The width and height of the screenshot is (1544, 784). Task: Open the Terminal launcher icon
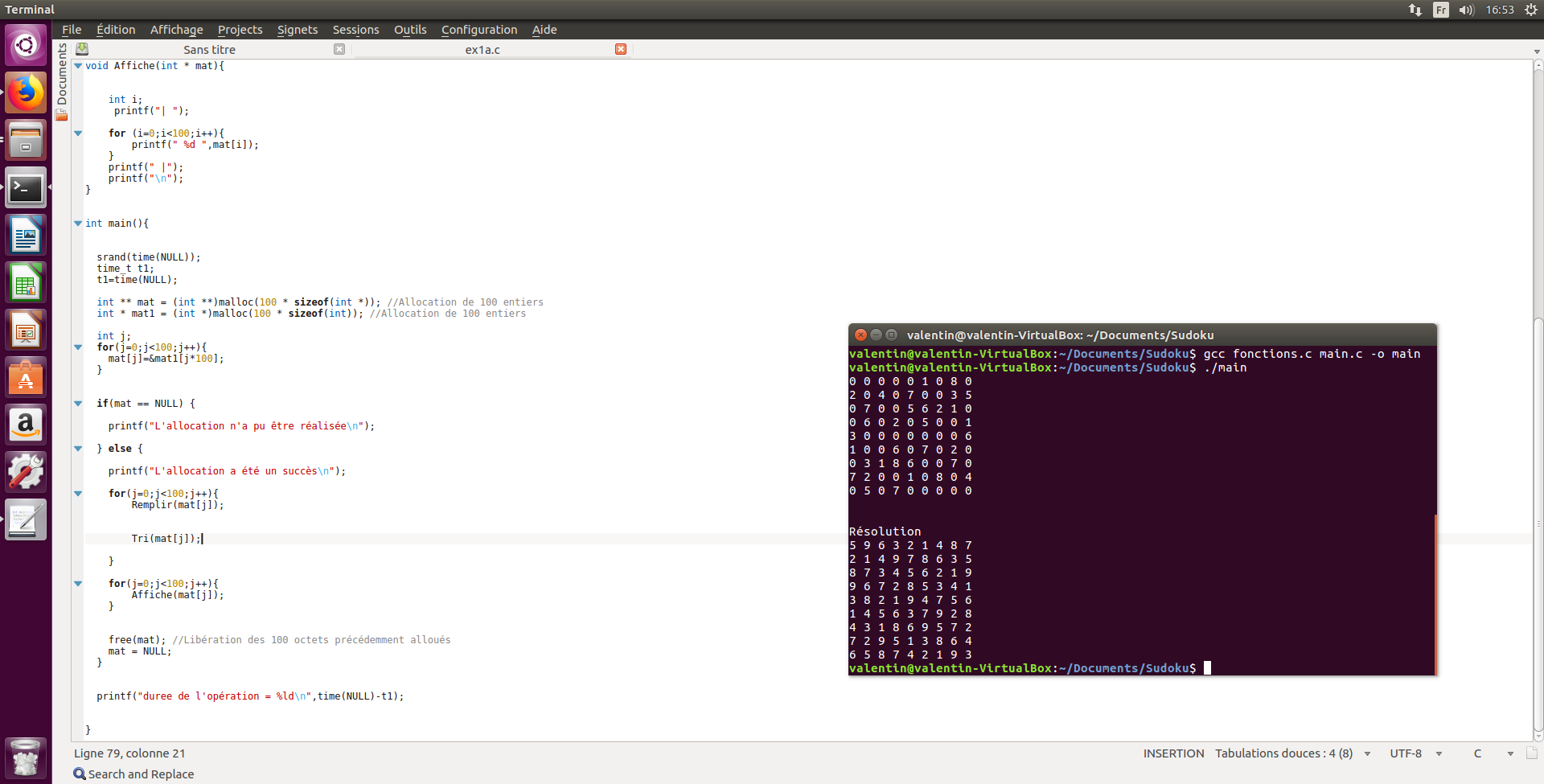[x=26, y=188]
